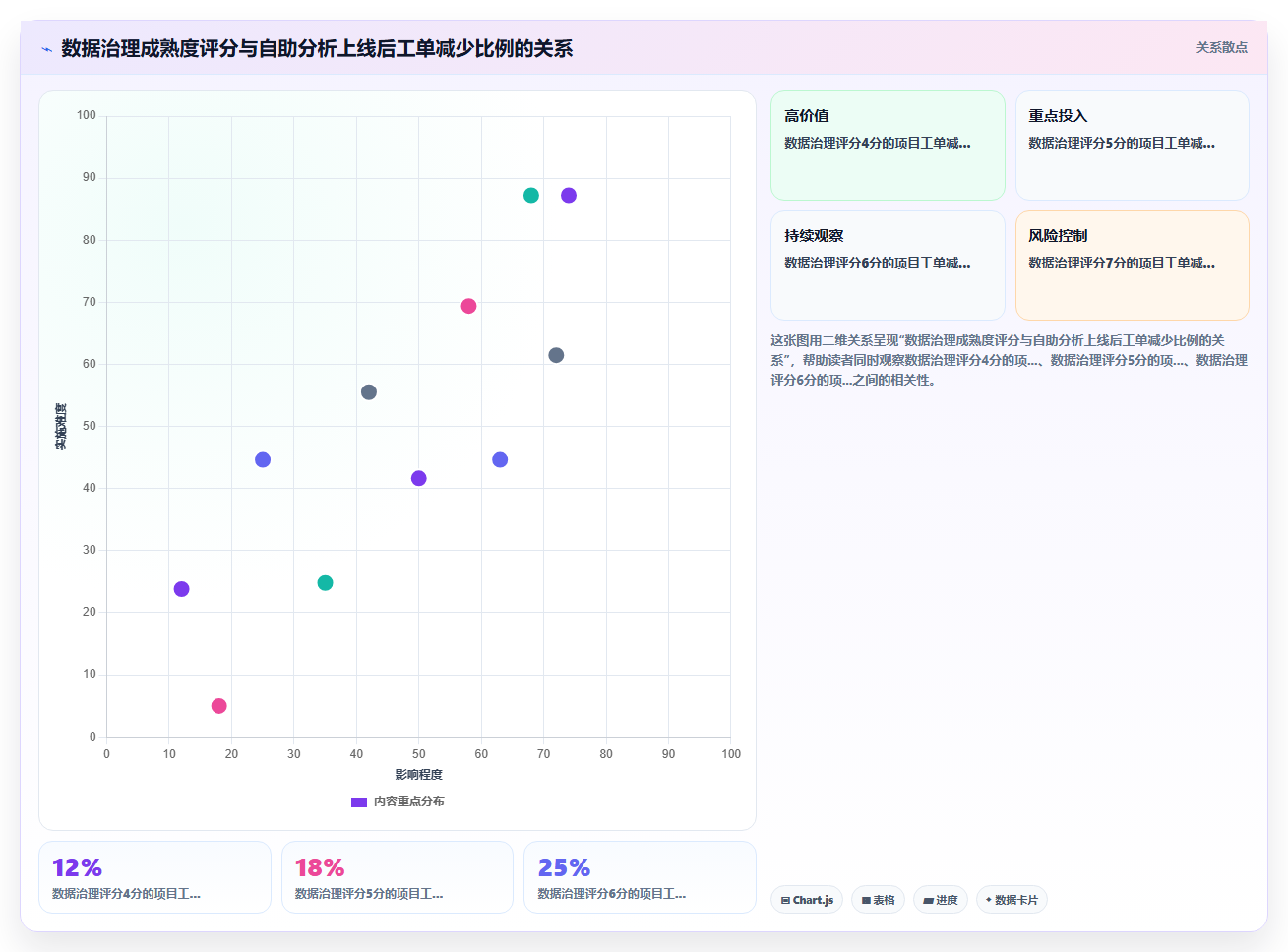This screenshot has height=952, width=1288.
Task: Select the Chart.js tag chip
Action: pos(807,900)
